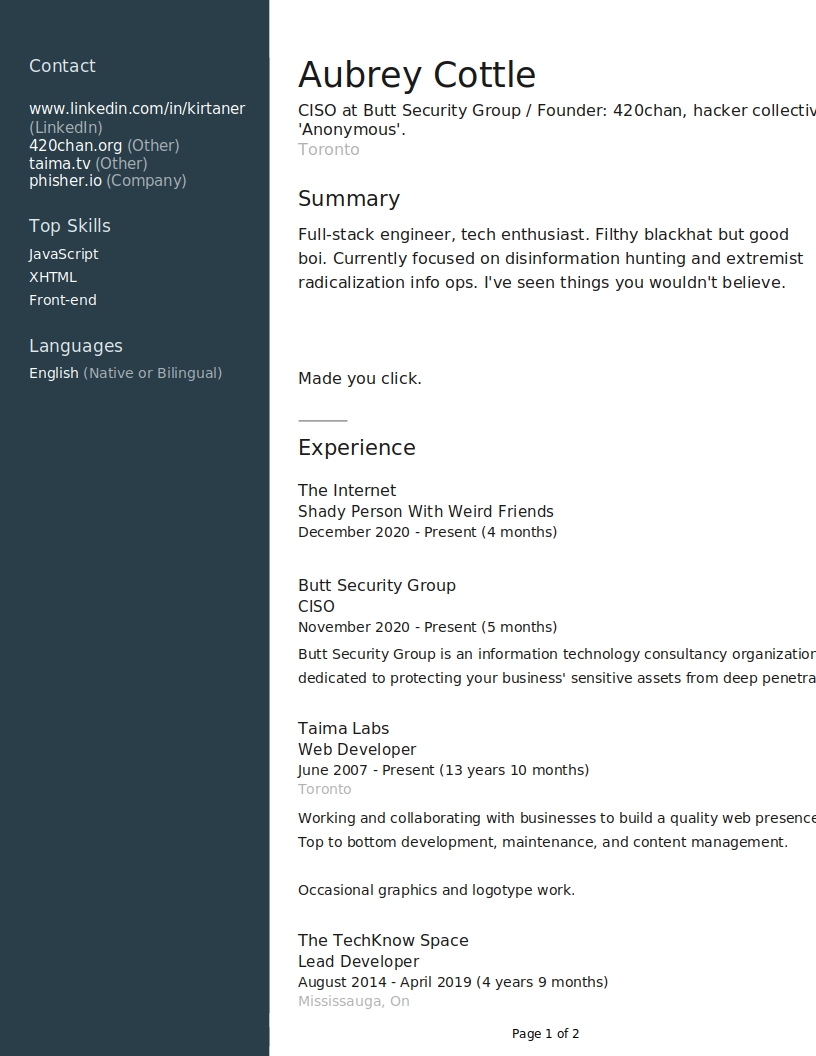Open the 420chan.org link

75,145
